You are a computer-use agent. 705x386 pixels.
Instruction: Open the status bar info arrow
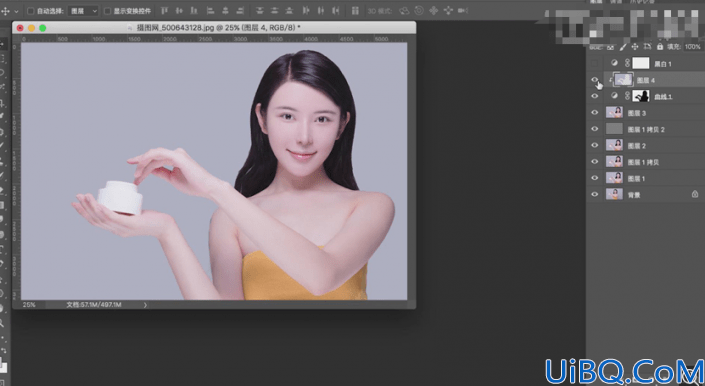pos(145,305)
